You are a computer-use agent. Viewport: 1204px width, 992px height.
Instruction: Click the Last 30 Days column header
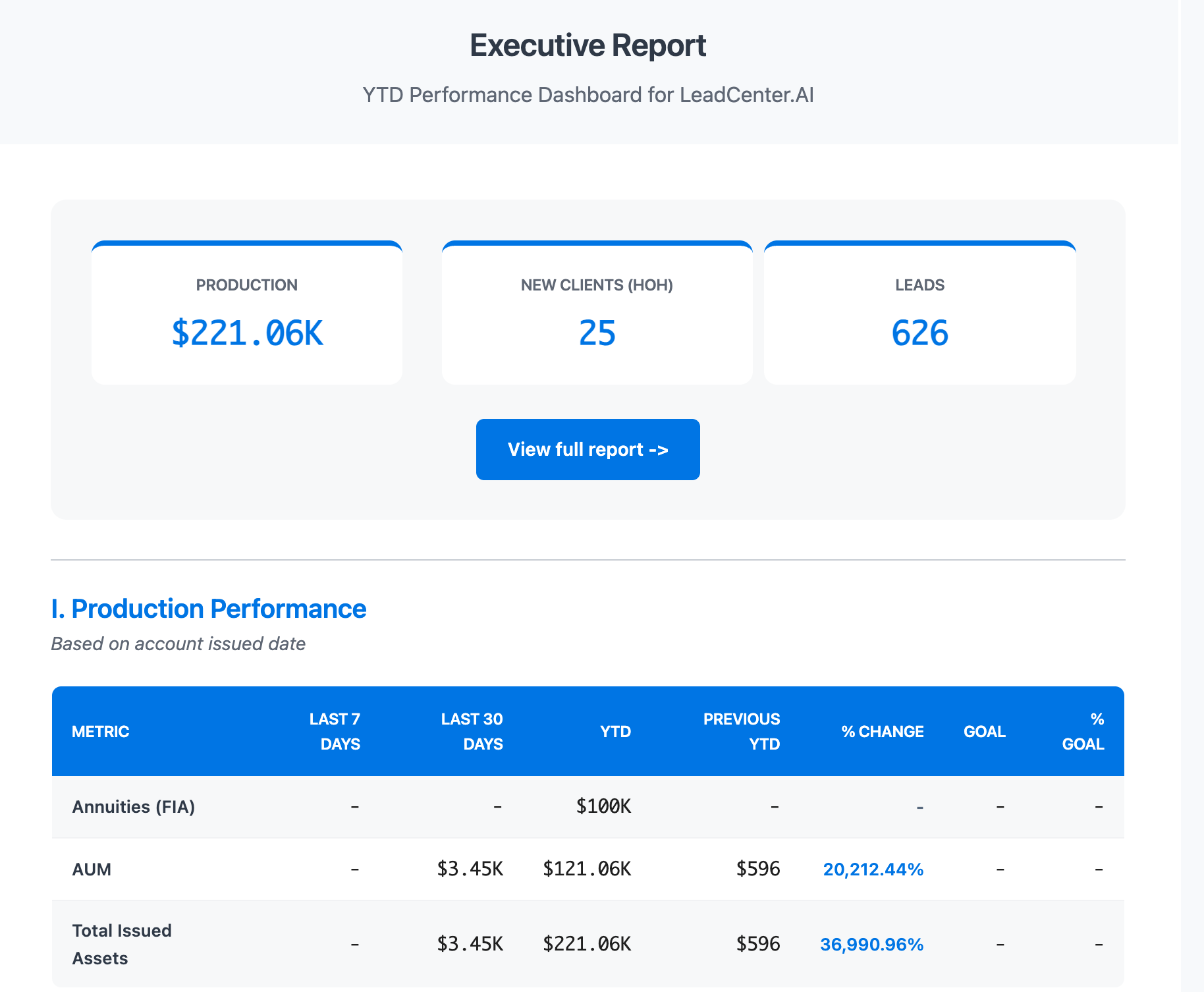coord(472,731)
